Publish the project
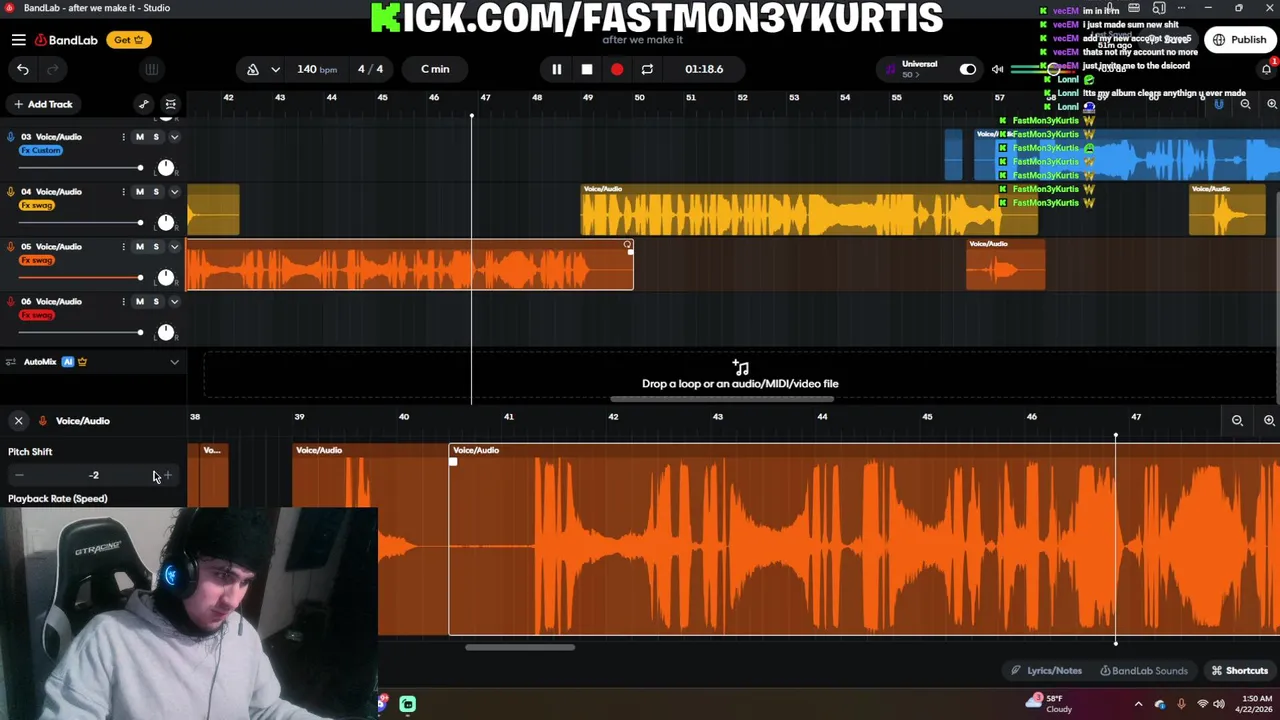Image resolution: width=1280 pixels, height=720 pixels. [1240, 40]
